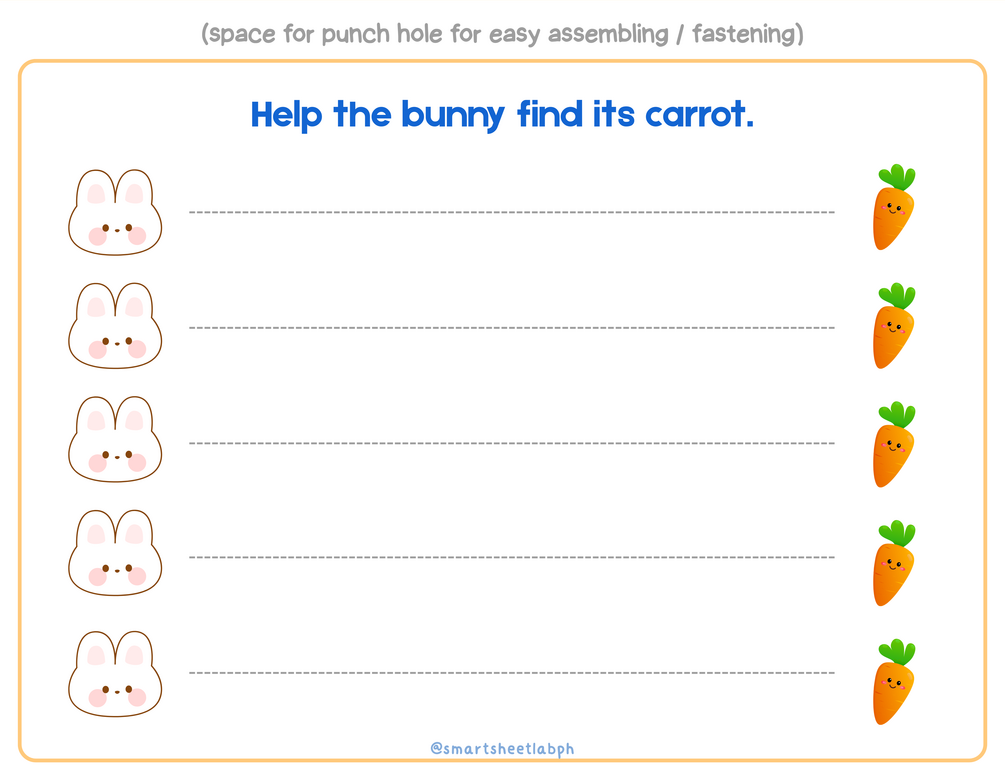Click the first carrot at top
The width and height of the screenshot is (1005, 777).
coord(893,210)
